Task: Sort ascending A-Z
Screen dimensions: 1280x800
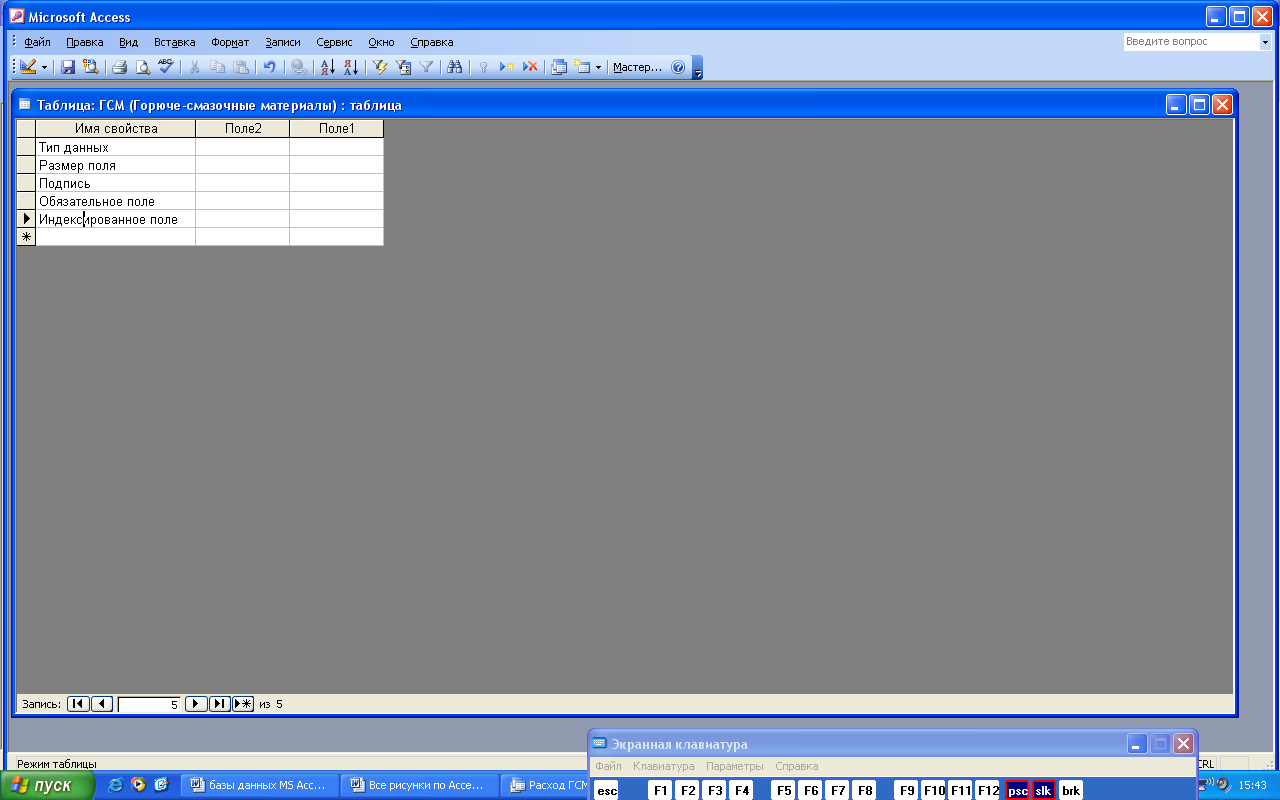Action: click(x=327, y=67)
